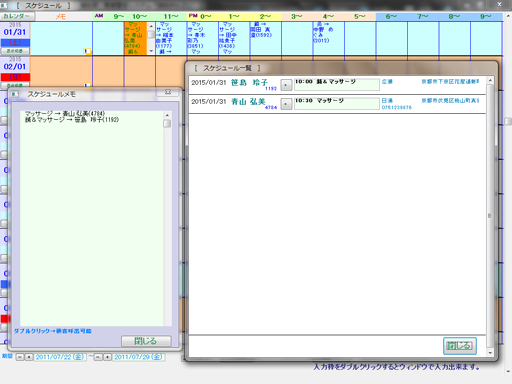
Task: Select the 1〜 PM time column header
Action: coord(234,16)
